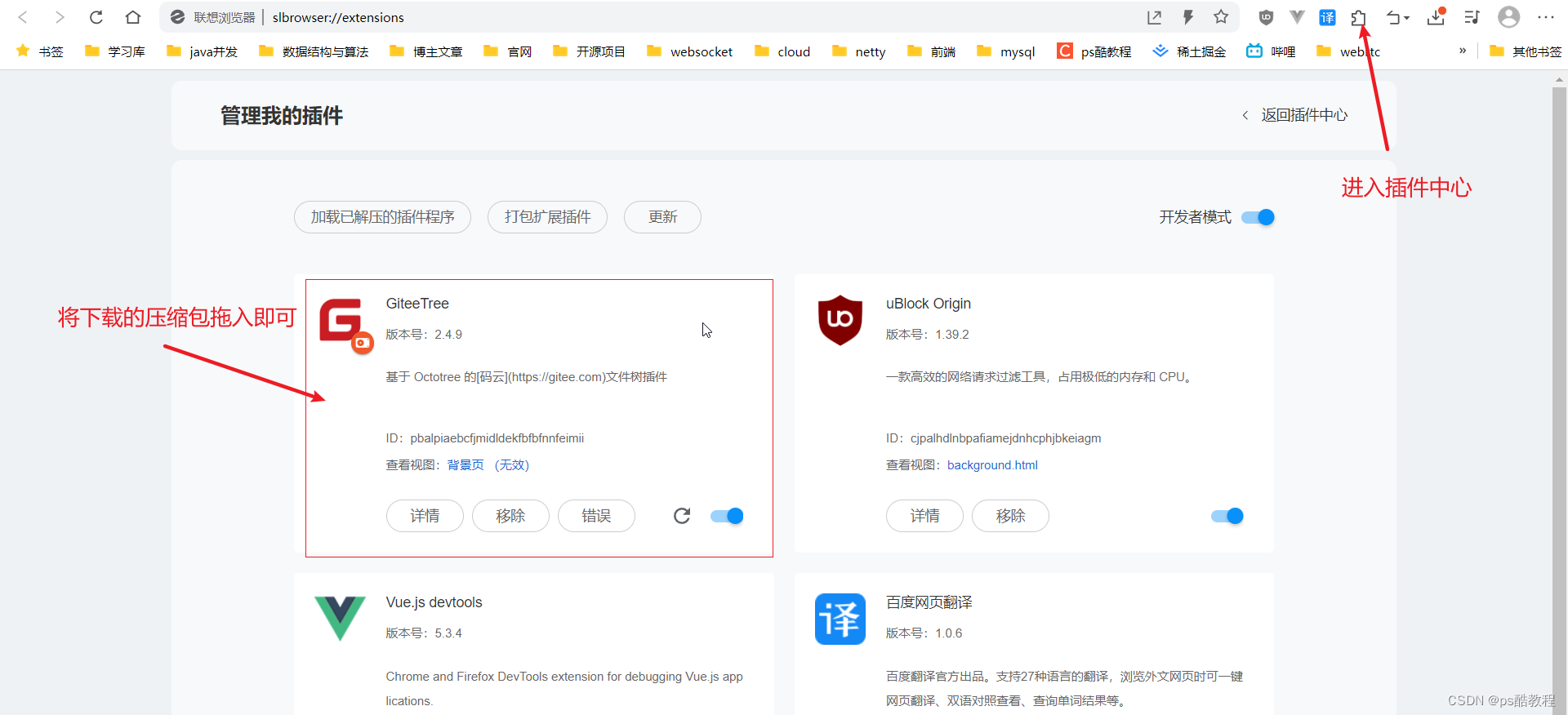1568x715 pixels.
Task: Click the 更新 button
Action: pos(662,217)
